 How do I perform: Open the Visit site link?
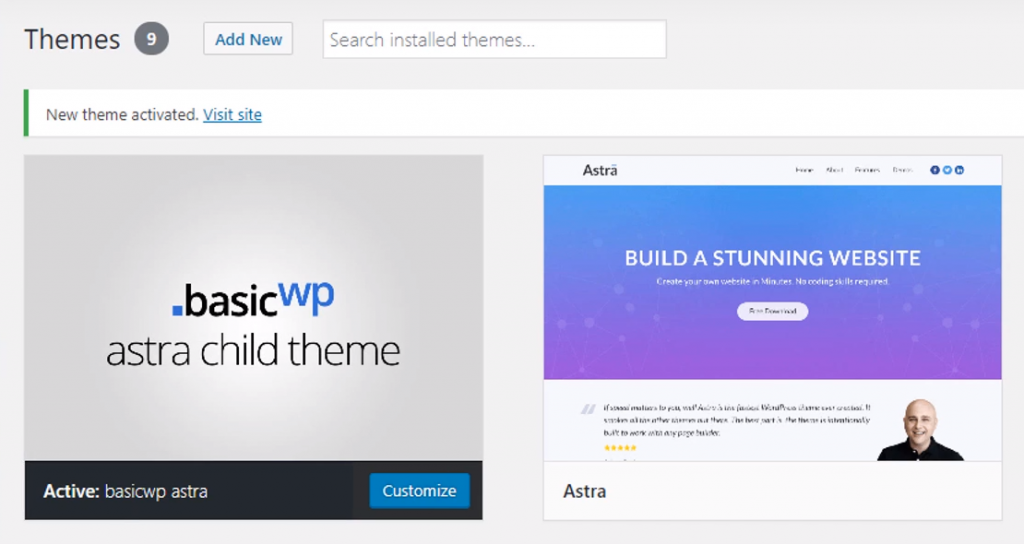(232, 114)
